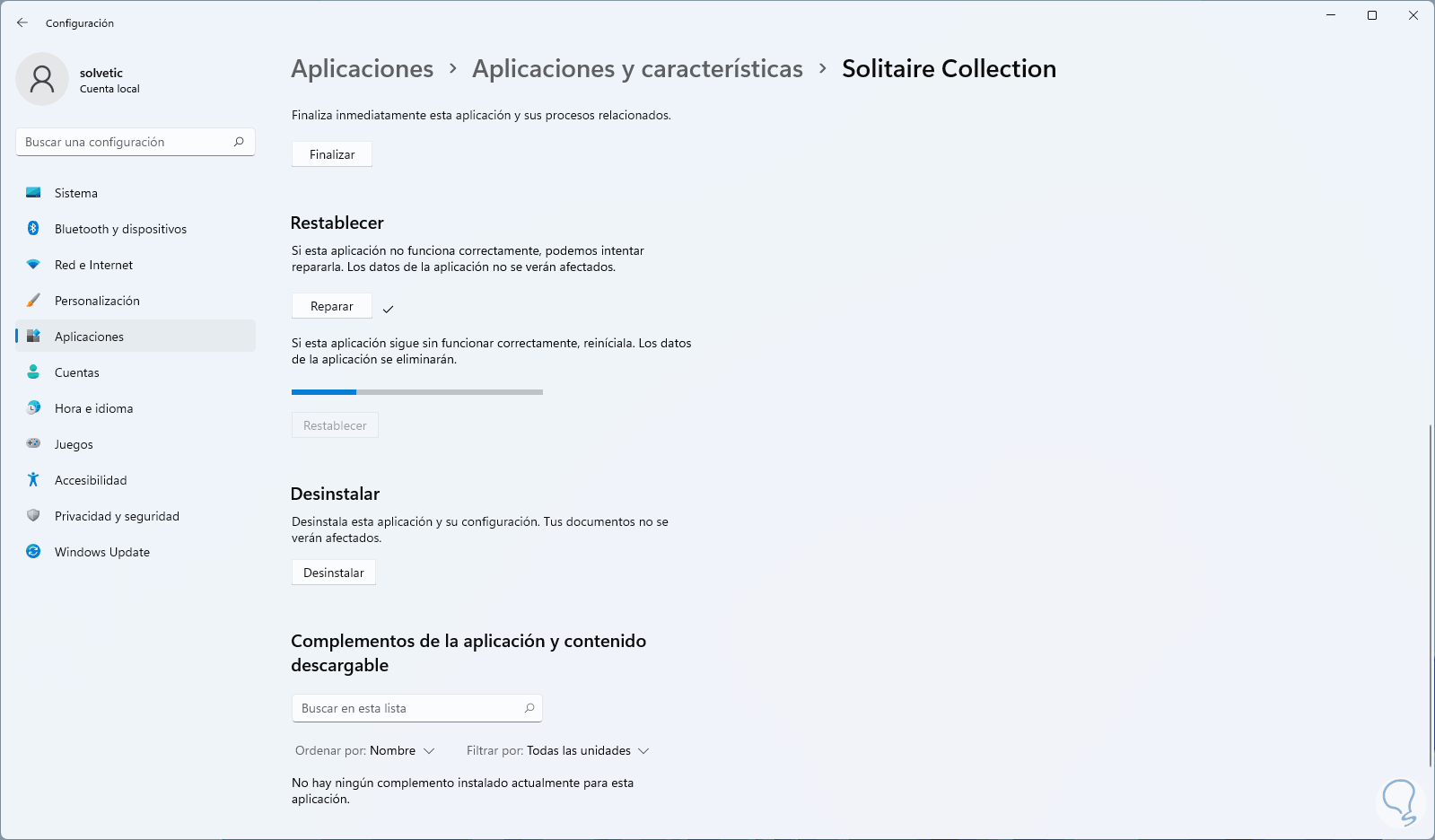Click the checkmark beside Reparar
Image resolution: width=1435 pixels, height=840 pixels.
click(388, 309)
